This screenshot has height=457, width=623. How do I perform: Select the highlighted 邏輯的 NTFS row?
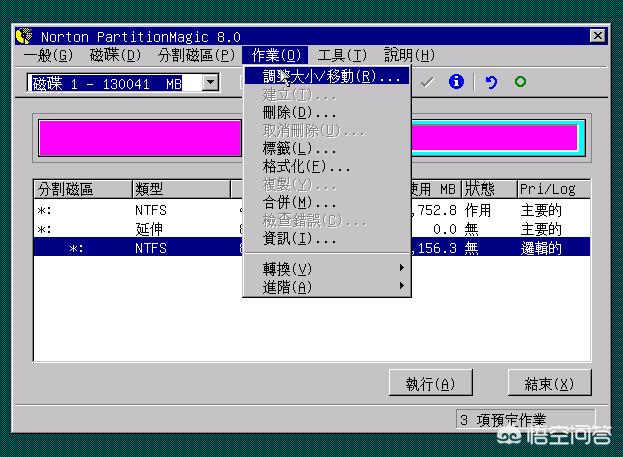312,248
